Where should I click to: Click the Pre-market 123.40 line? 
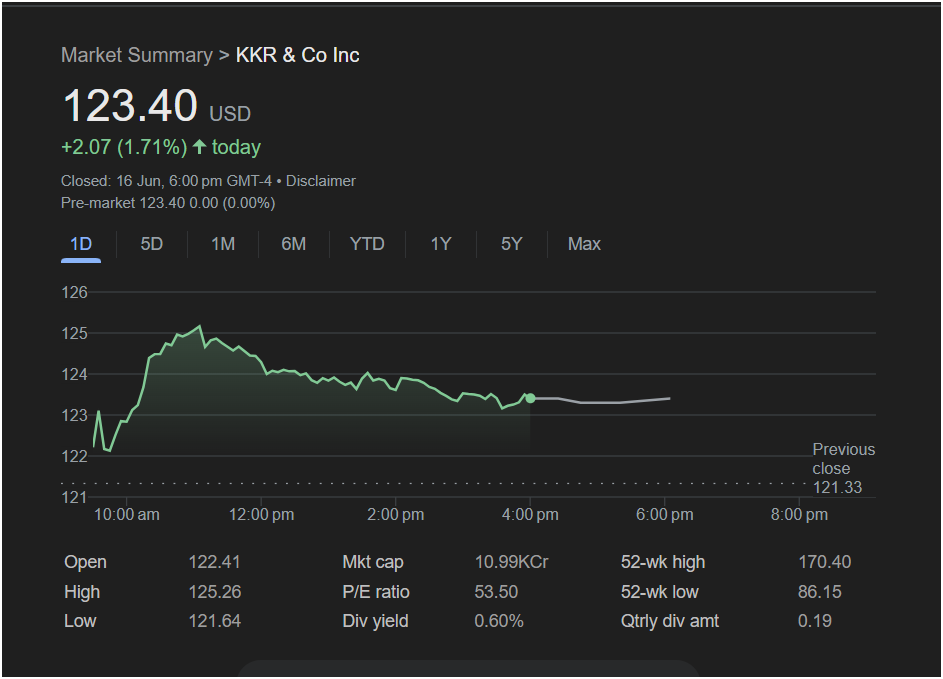pyautogui.click(x=168, y=203)
